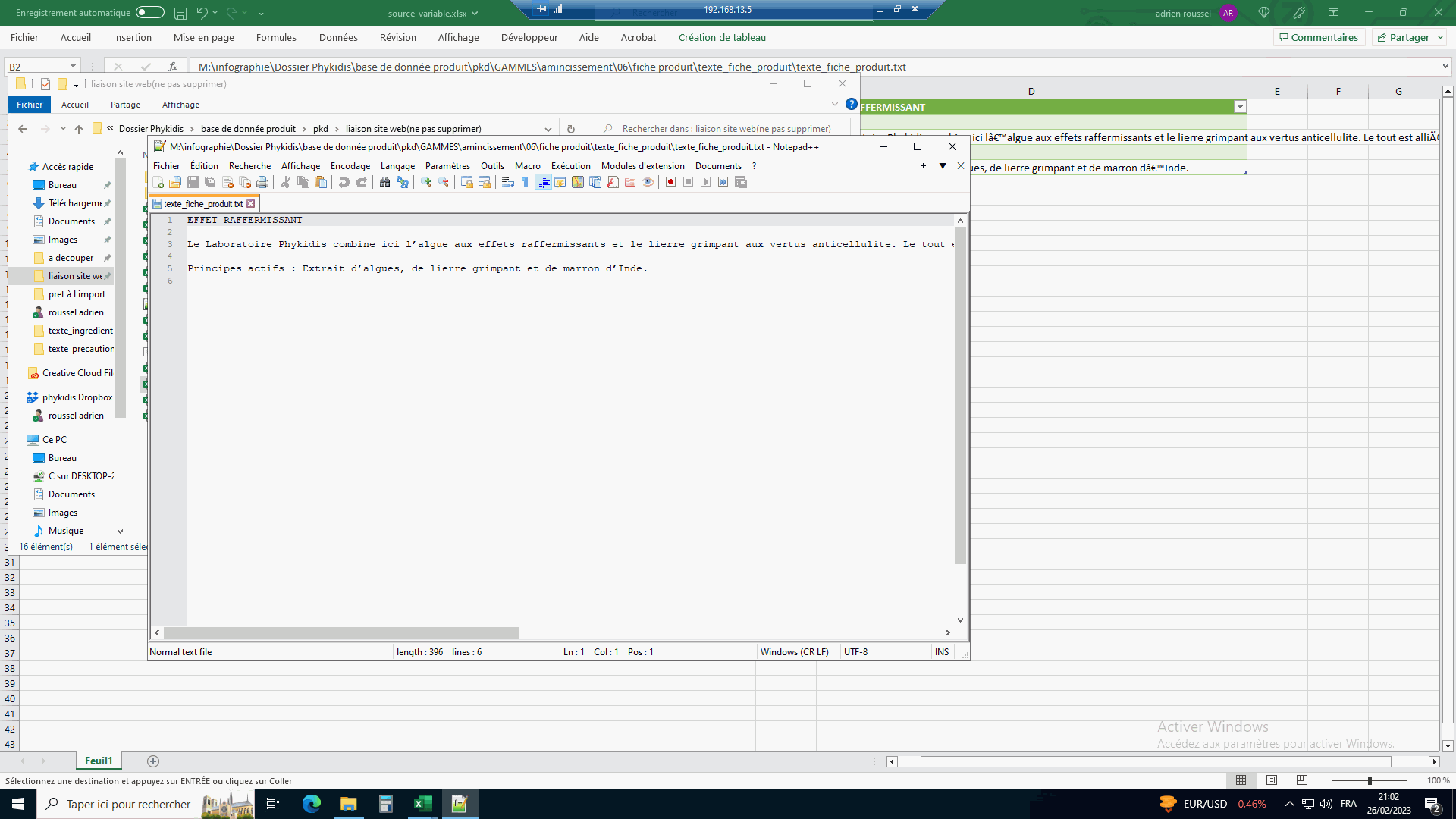Click the Excel zoom slider handle

[x=1370, y=780]
